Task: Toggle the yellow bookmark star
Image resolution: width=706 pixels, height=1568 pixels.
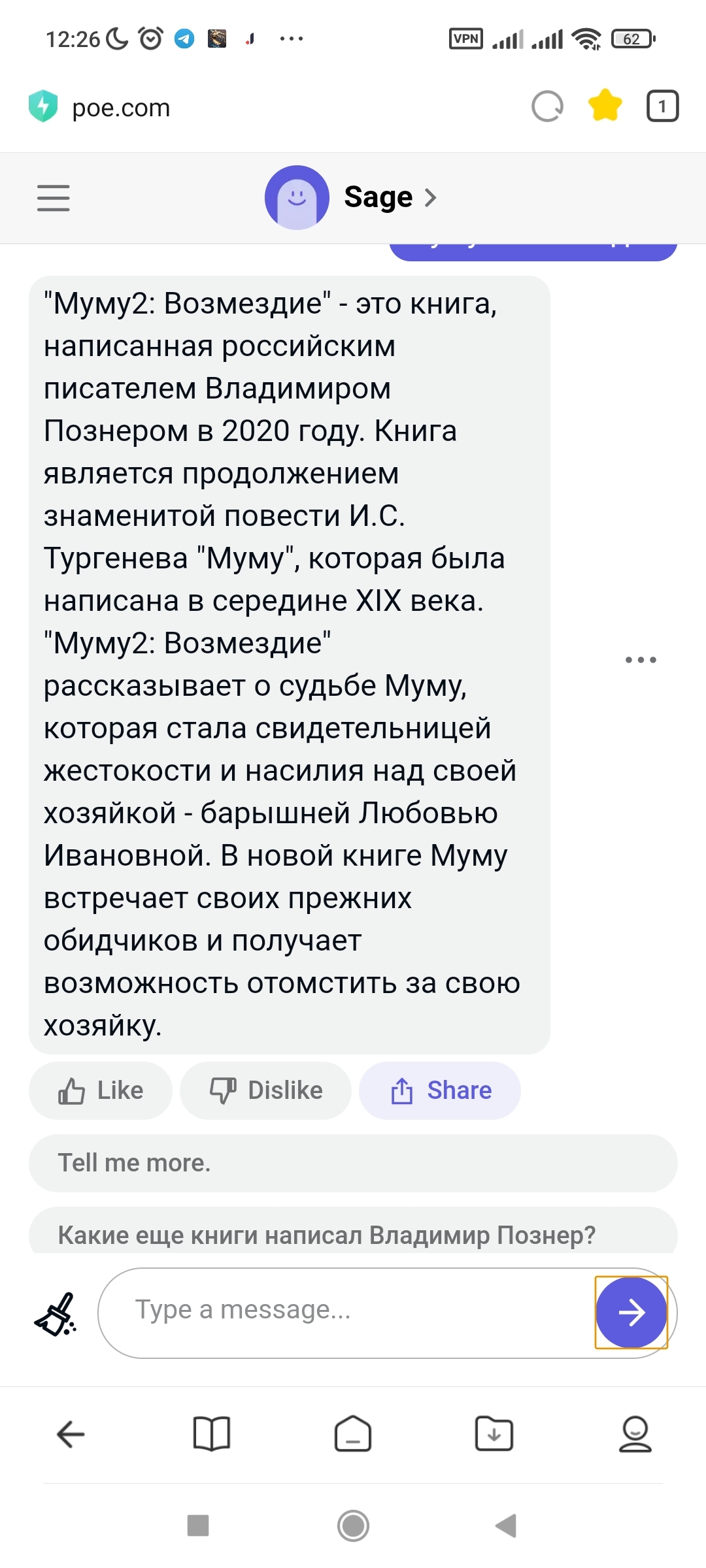Action: coord(605,106)
